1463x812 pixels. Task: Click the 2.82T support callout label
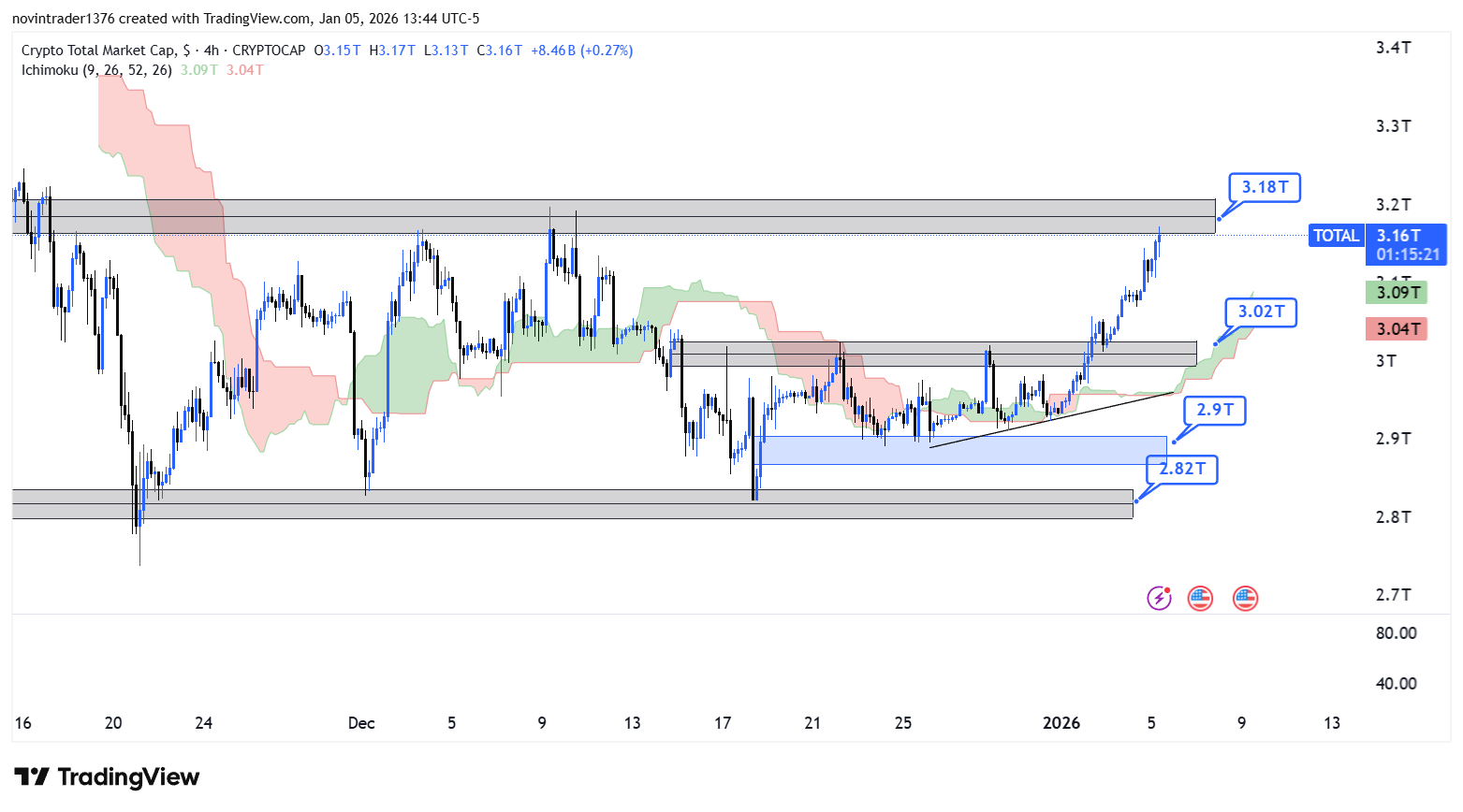pos(1182,469)
